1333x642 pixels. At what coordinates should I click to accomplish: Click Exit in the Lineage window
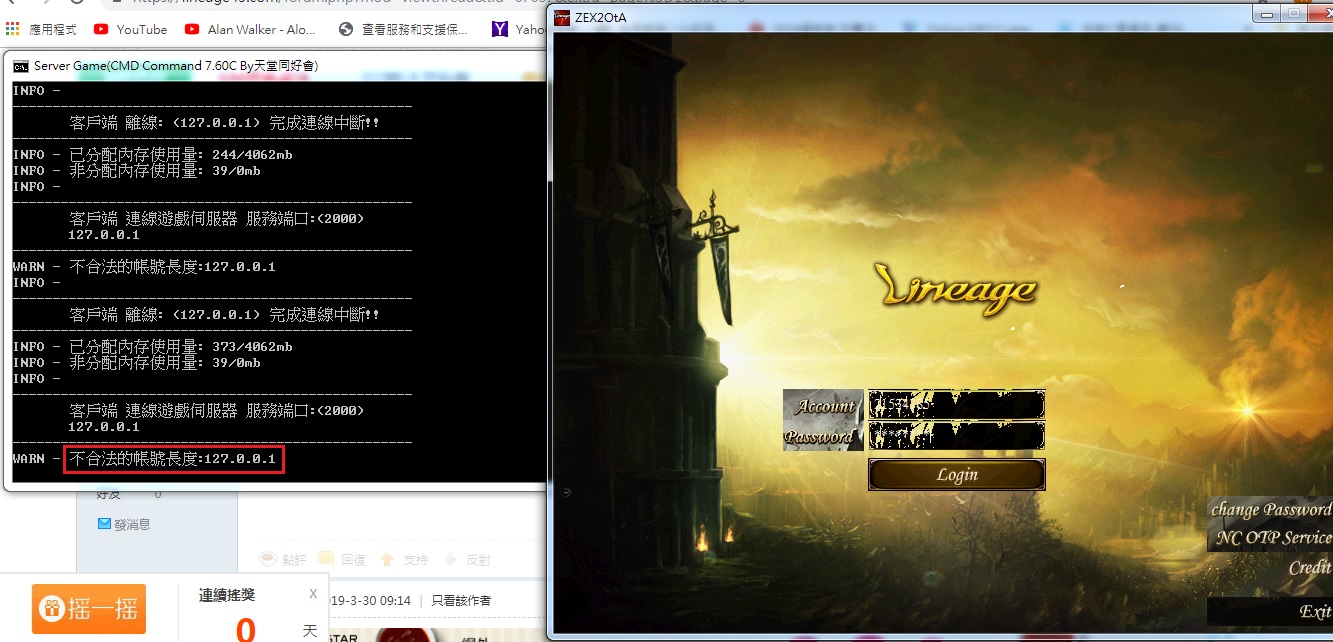click(1314, 612)
